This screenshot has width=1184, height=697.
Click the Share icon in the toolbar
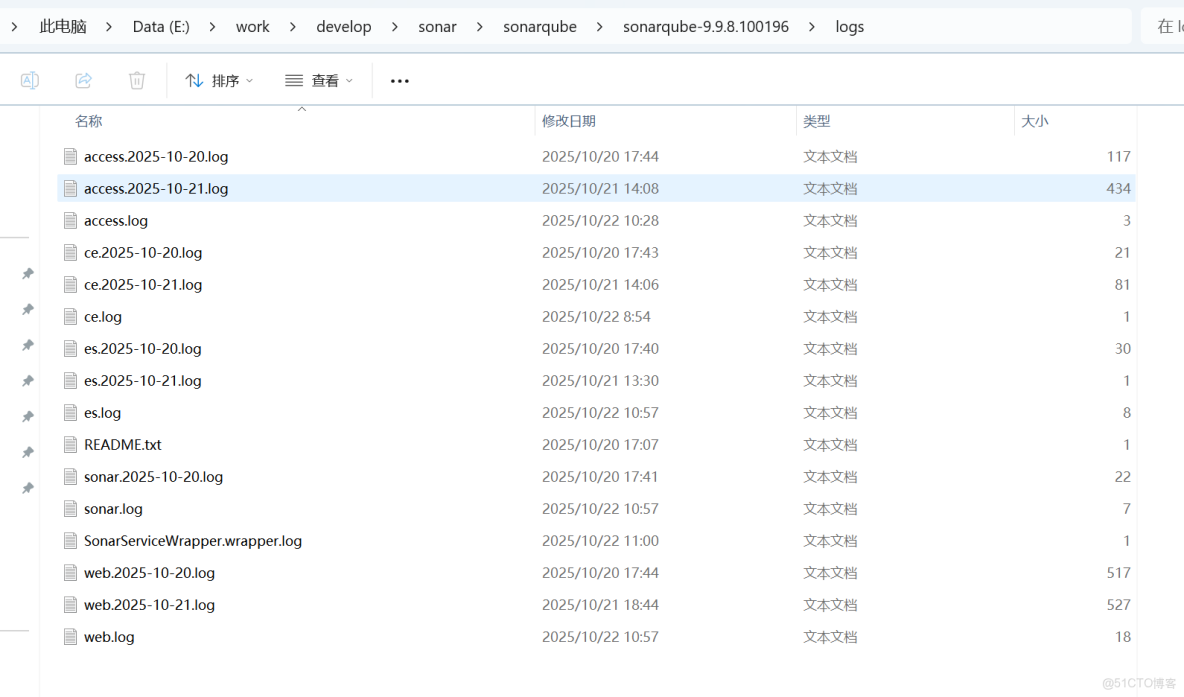(x=83, y=80)
